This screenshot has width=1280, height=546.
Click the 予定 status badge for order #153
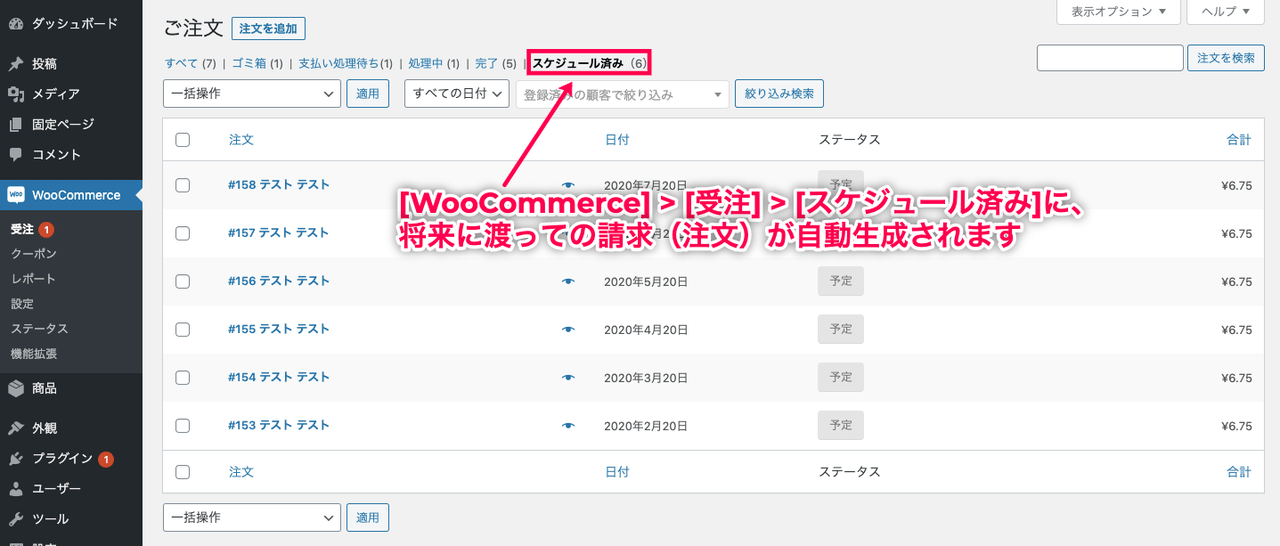click(x=841, y=425)
